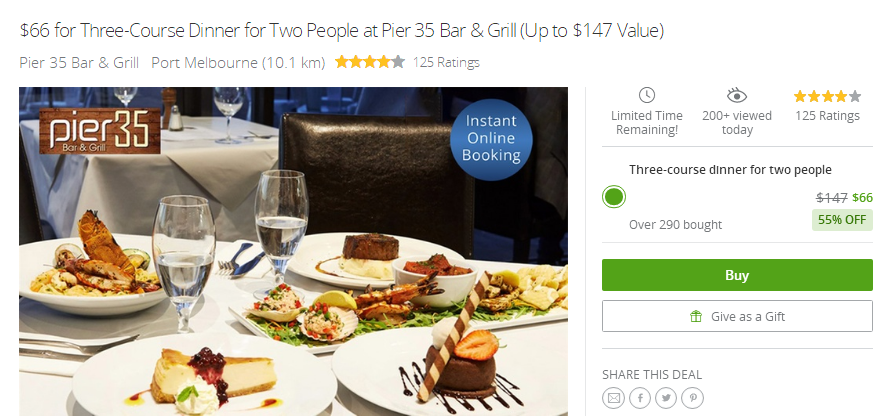Image resolution: width=879 pixels, height=416 pixels.
Task: Share this deal on Facebook
Action: (x=640, y=398)
